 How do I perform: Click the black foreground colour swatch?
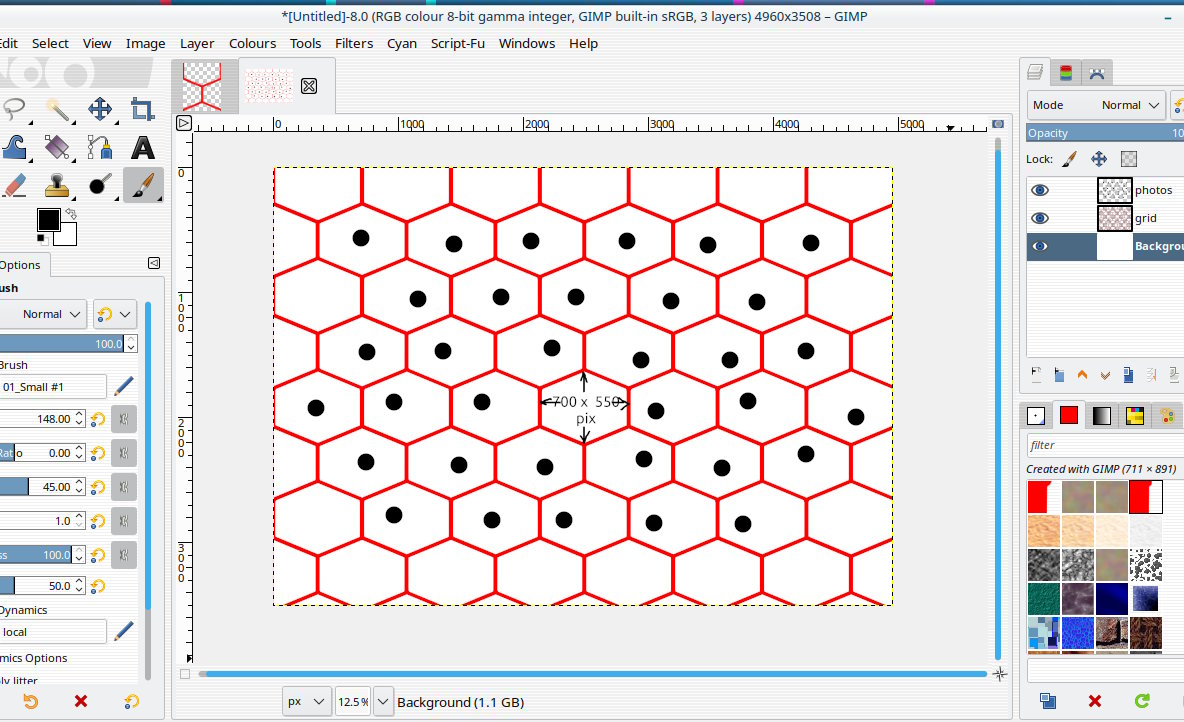tap(48, 220)
